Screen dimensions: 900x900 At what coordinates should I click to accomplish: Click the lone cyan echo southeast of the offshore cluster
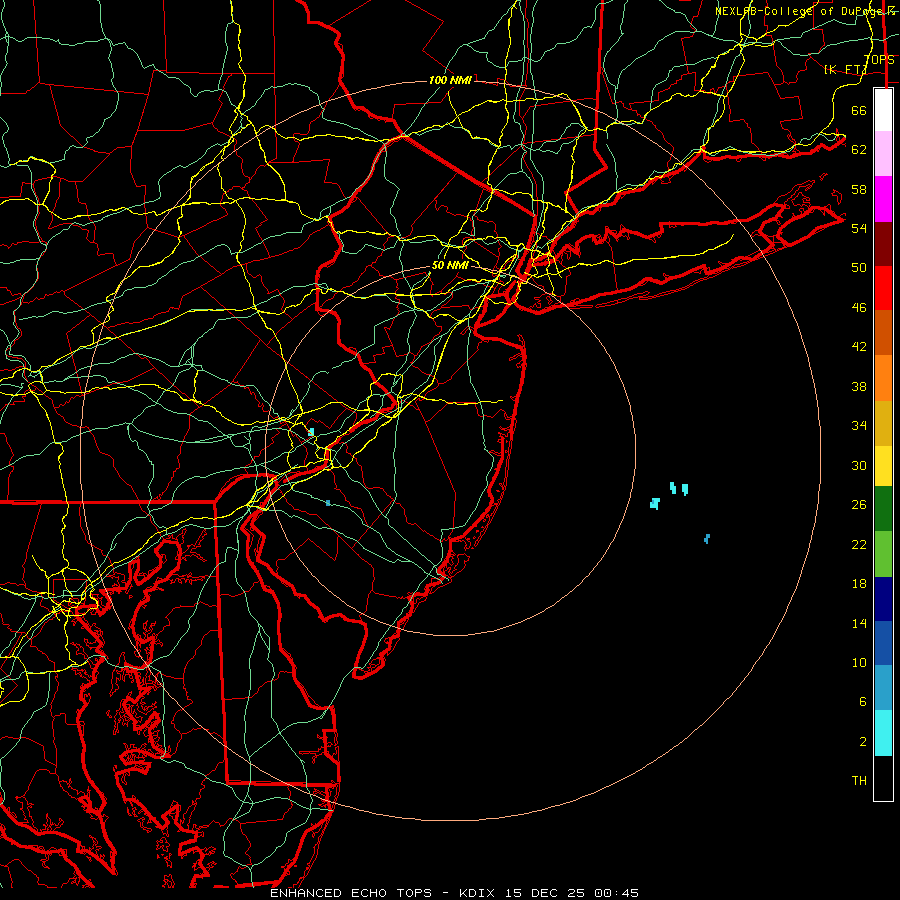[x=707, y=538]
